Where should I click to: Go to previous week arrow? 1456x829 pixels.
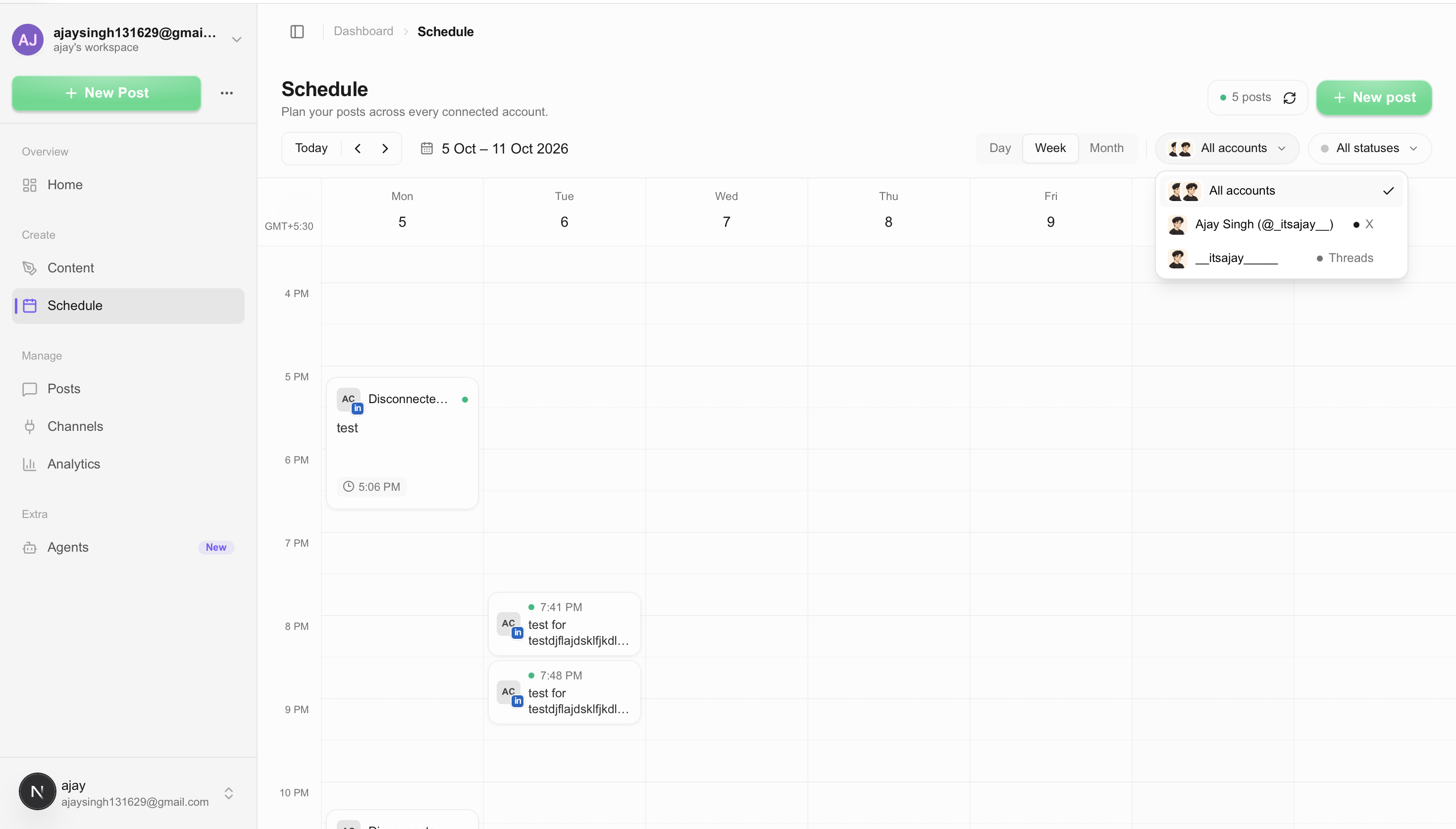(358, 149)
